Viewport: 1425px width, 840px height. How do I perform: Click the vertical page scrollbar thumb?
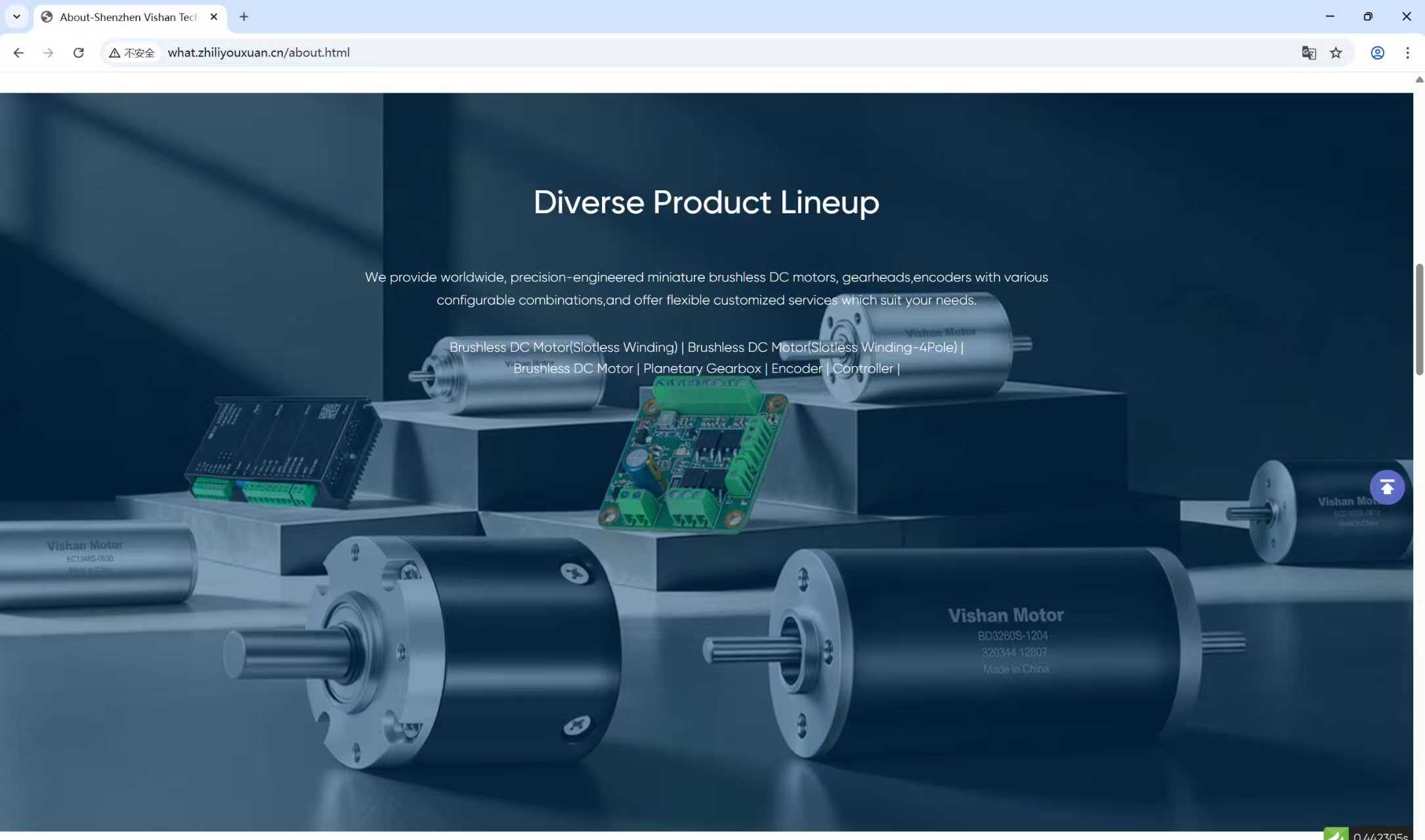1419,319
